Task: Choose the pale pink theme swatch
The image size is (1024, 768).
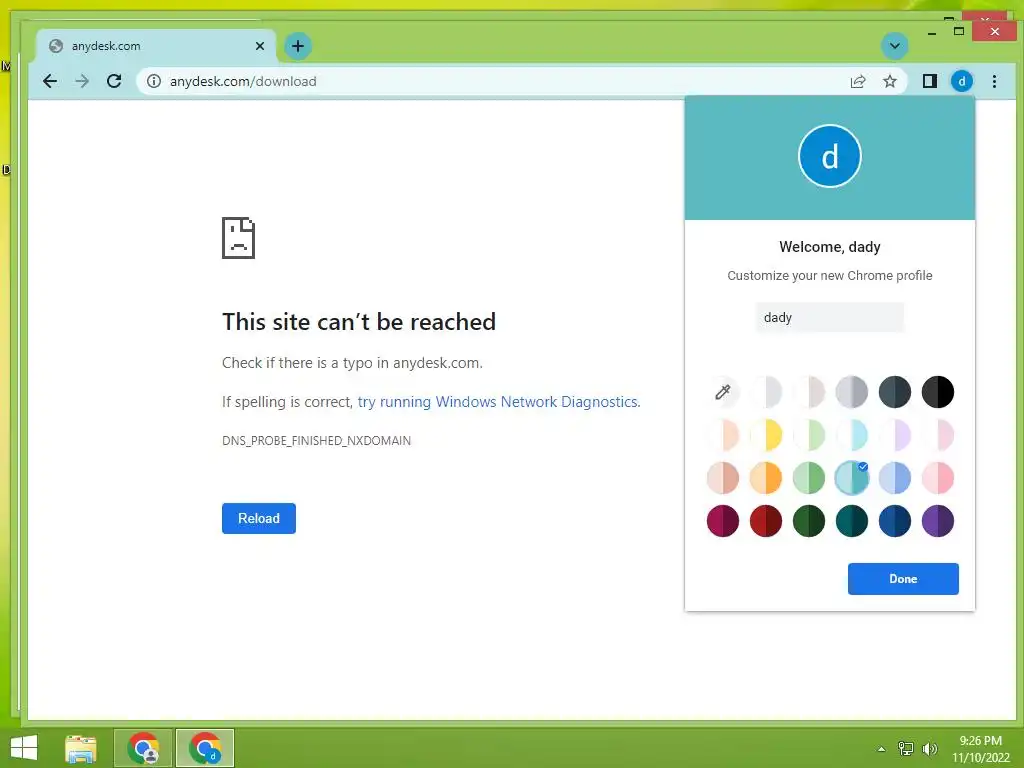Action: coord(938,435)
